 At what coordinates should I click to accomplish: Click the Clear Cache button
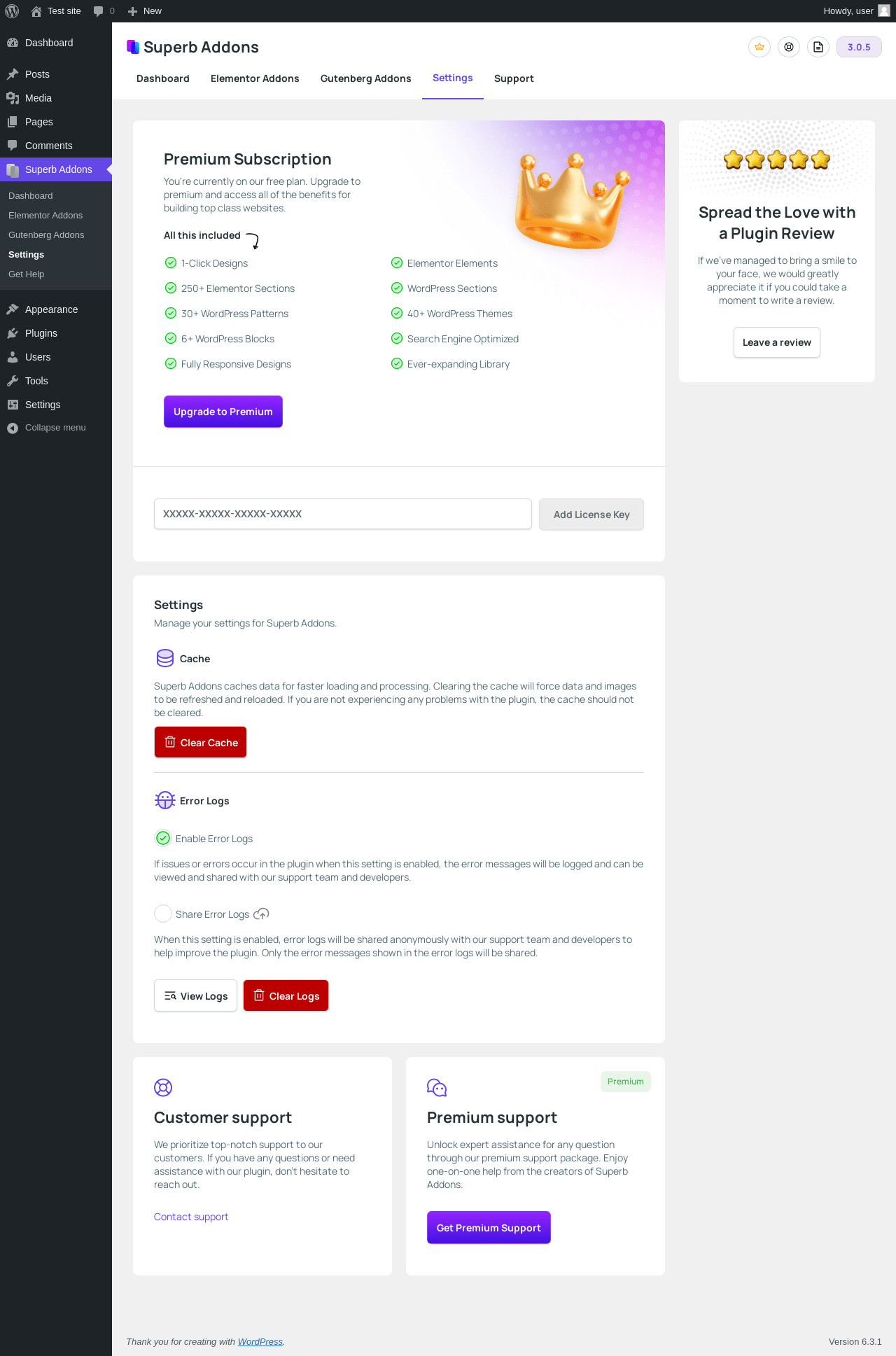point(200,742)
